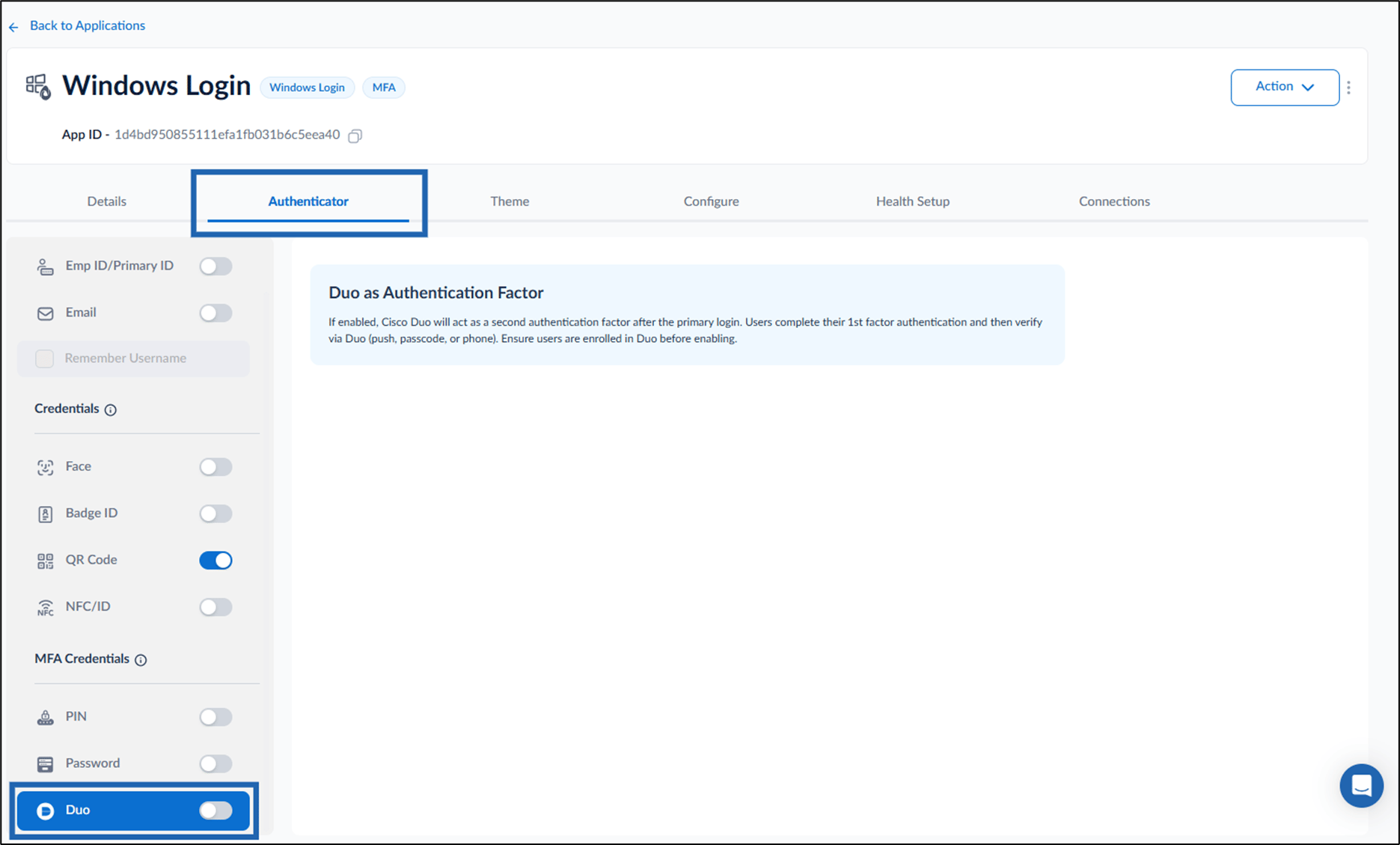1400x845 pixels.
Task: Switch on the Password toggle
Action: click(215, 763)
